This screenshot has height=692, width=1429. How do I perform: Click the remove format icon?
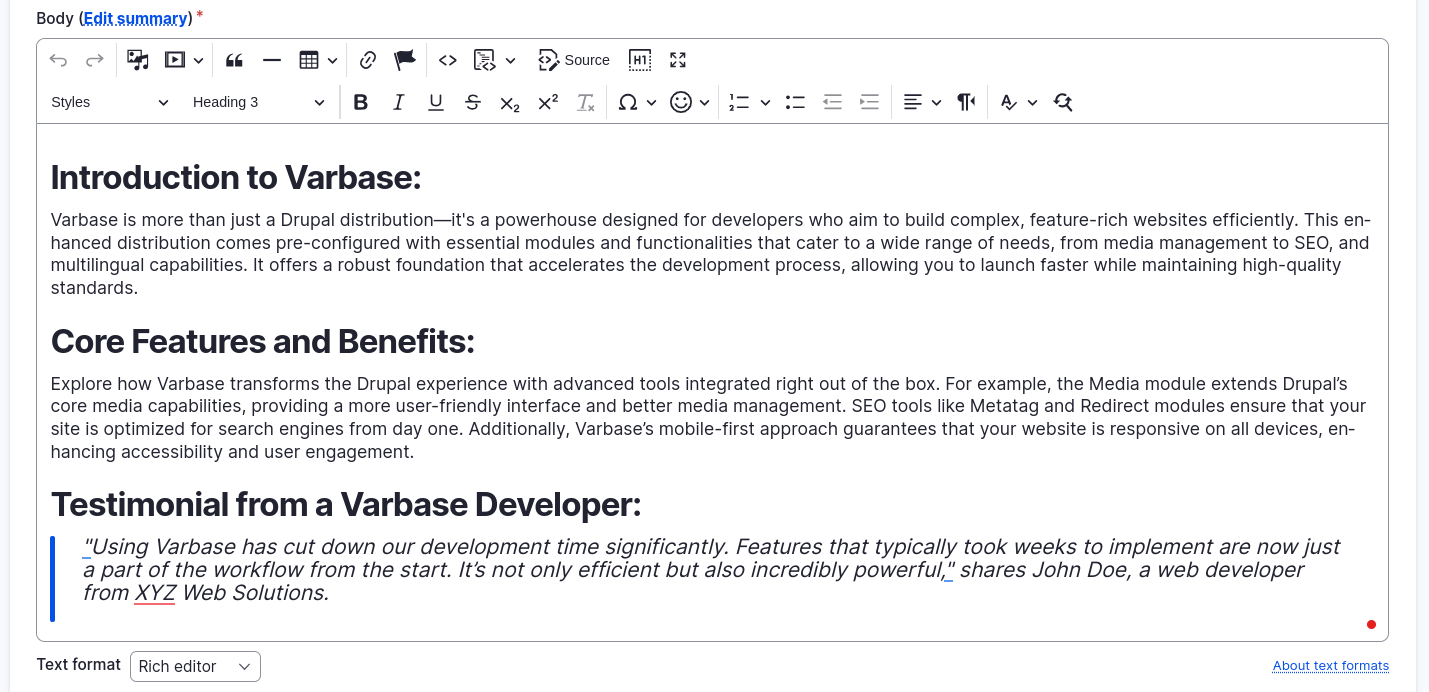tap(586, 102)
